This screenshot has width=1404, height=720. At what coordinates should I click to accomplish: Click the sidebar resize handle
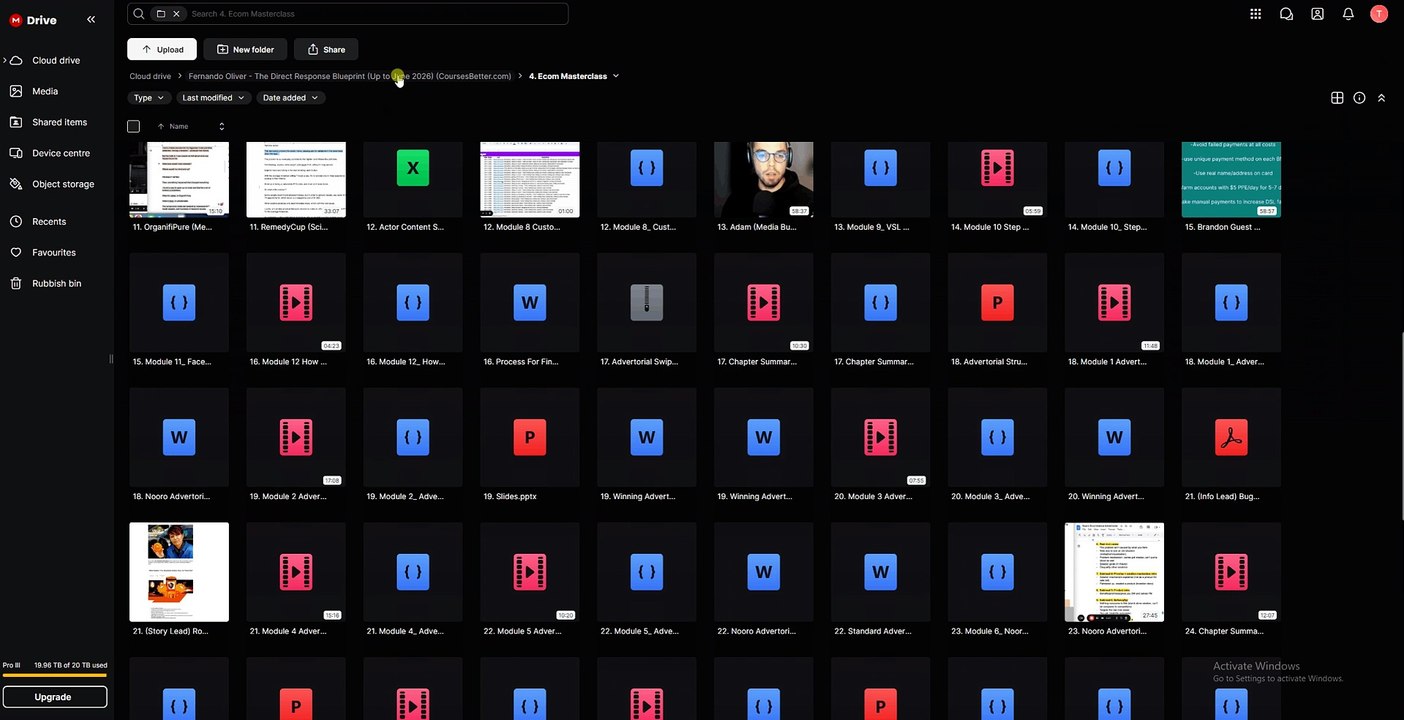111,359
